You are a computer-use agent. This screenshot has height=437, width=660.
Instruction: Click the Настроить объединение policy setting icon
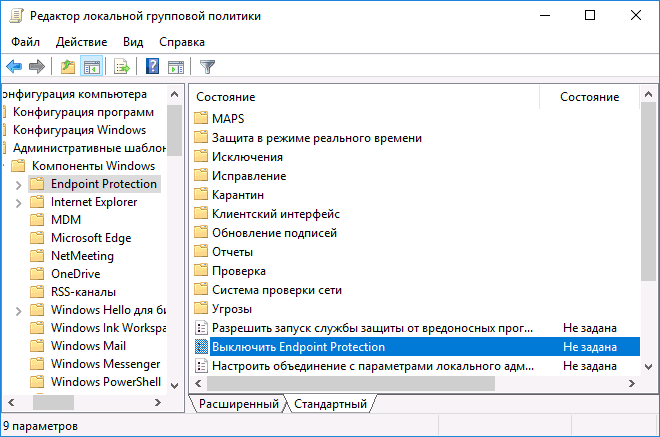coord(202,366)
